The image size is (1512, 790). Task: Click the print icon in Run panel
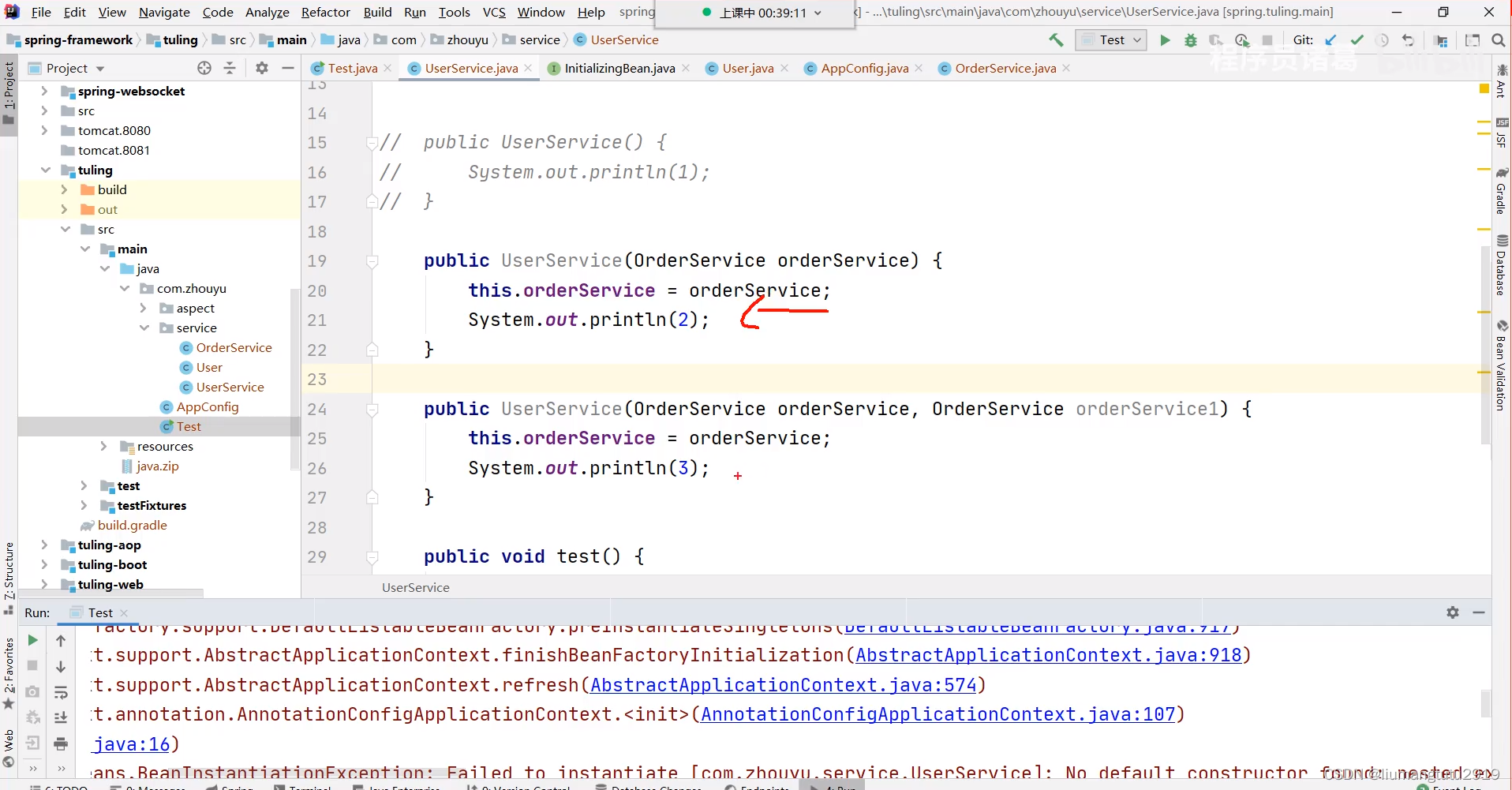(61, 743)
